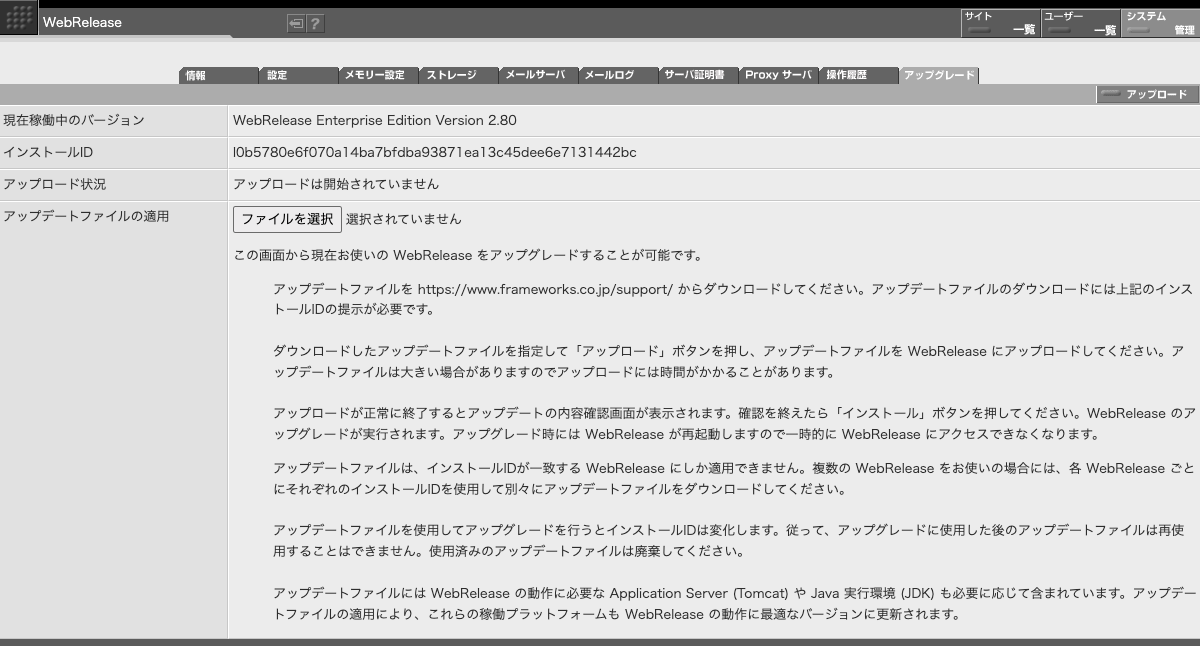The image size is (1200, 646).
Task: Switch to the 情報 tab
Action: [x=219, y=75]
